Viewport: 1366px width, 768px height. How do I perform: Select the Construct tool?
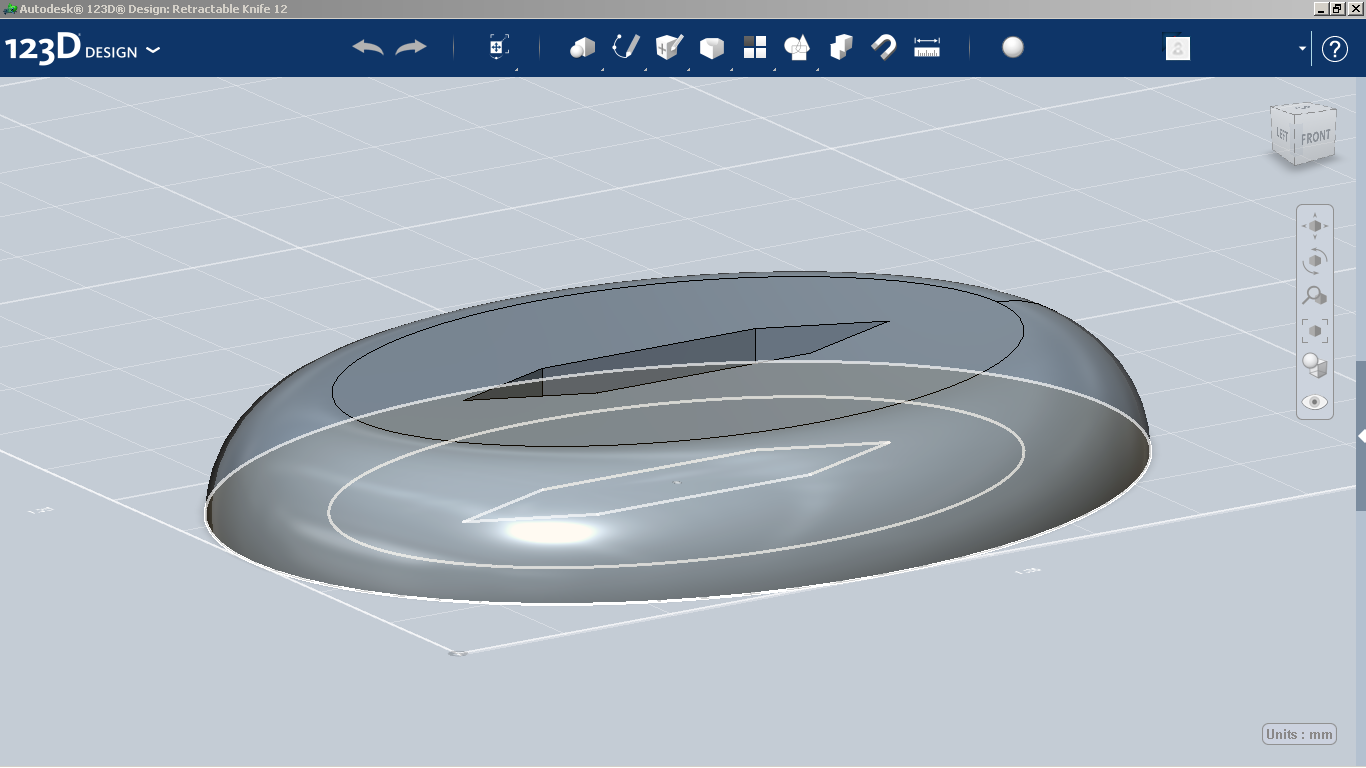668,46
